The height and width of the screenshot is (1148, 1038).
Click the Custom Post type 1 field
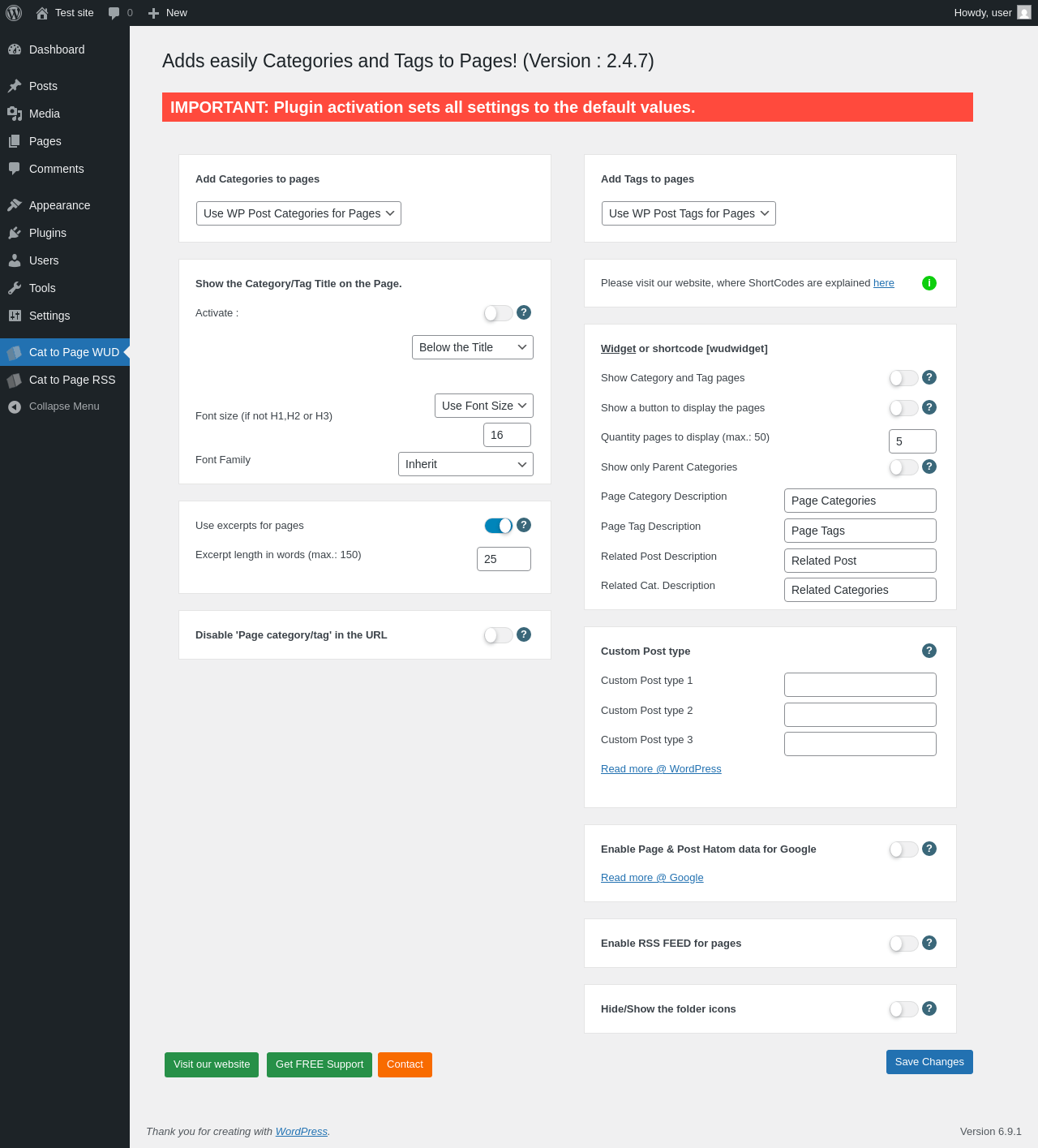860,685
